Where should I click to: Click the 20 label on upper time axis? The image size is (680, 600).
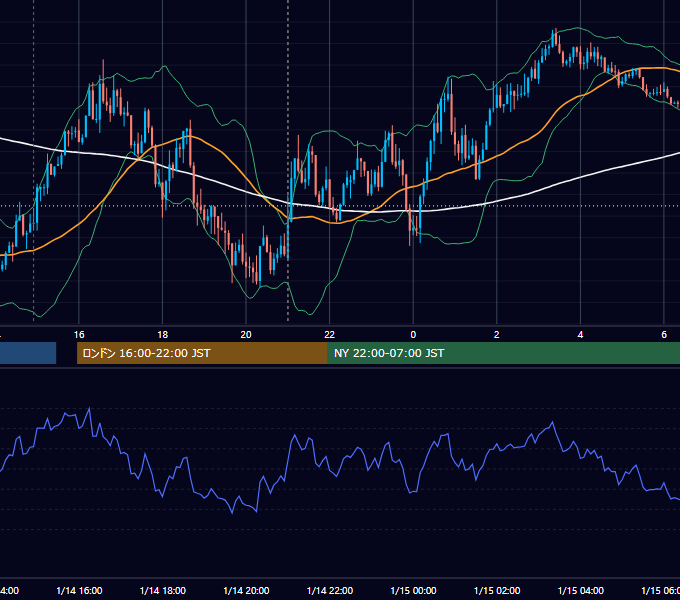pos(246,335)
